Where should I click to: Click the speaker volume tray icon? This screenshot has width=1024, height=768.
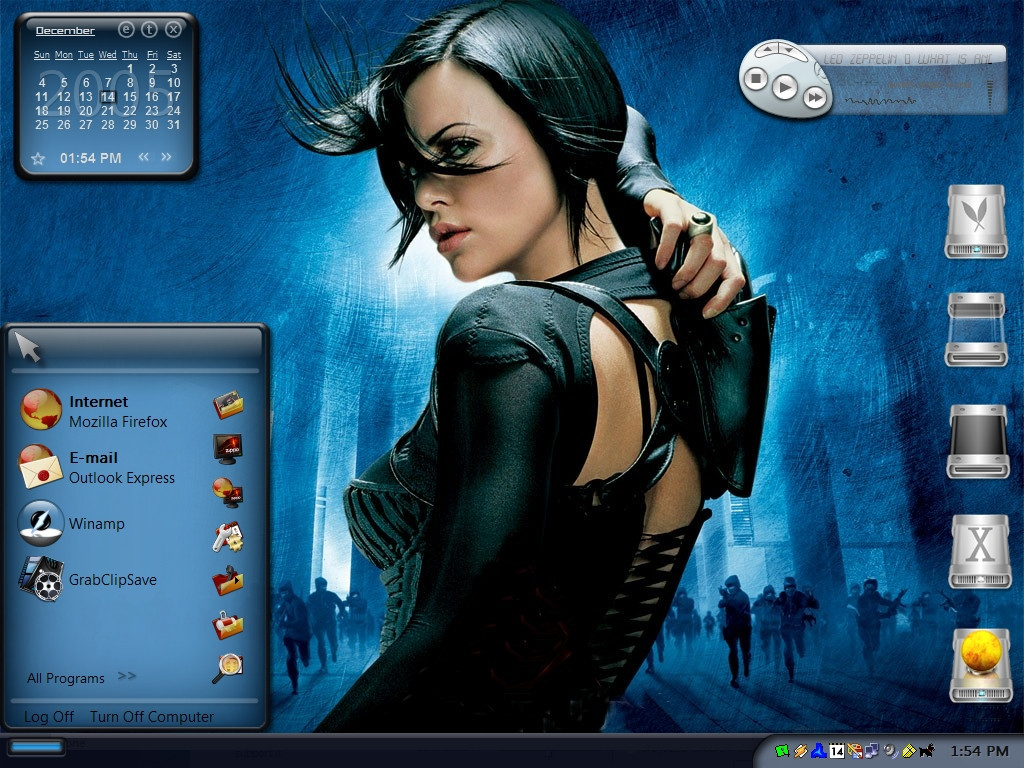pos(890,751)
